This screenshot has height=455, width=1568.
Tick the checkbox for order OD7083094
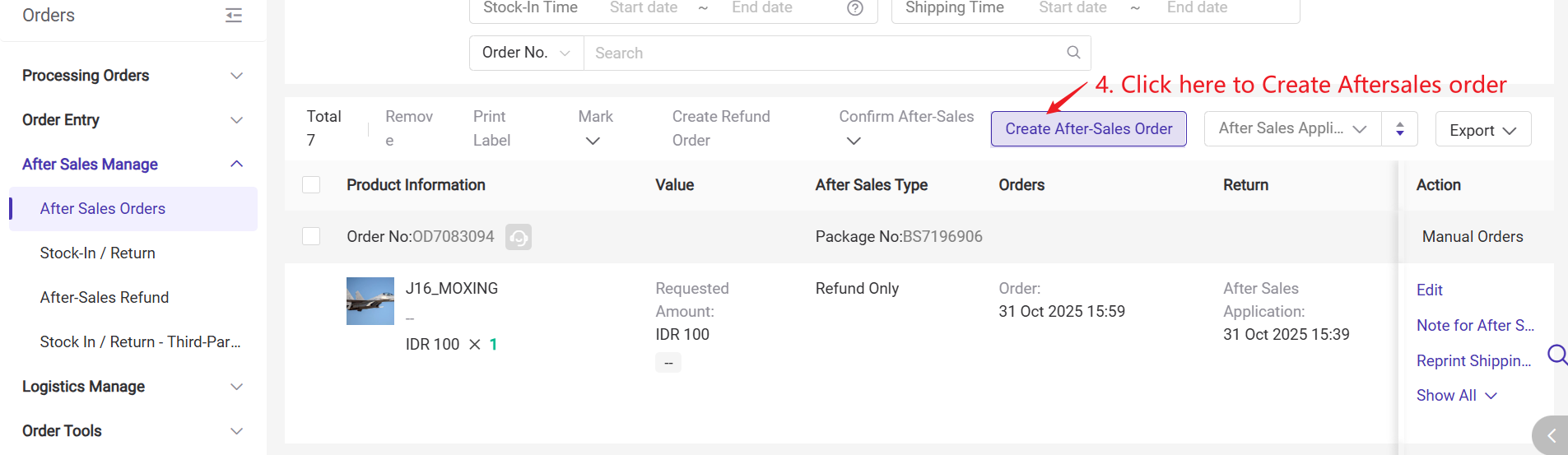point(311,237)
